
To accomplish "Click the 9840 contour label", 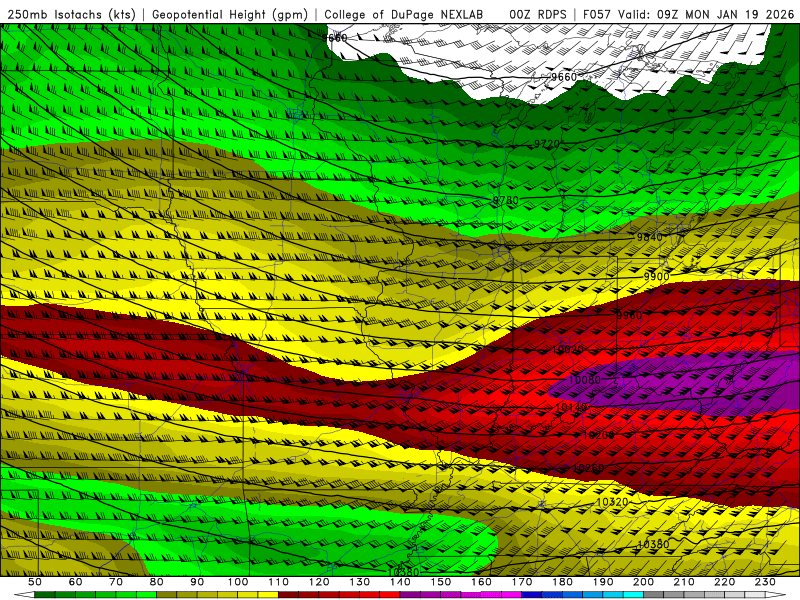I will coord(649,237).
